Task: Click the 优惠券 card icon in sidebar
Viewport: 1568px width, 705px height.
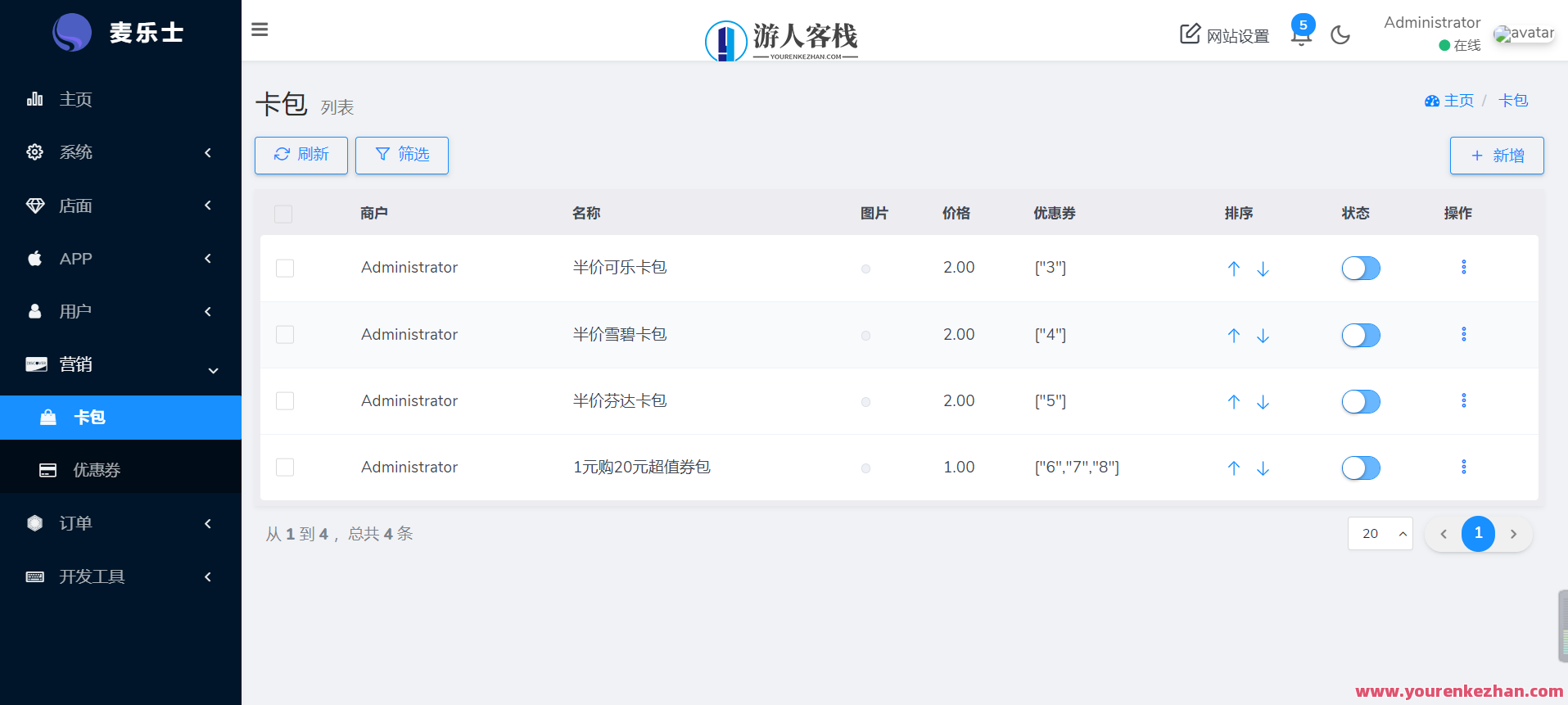Action: tap(48, 470)
